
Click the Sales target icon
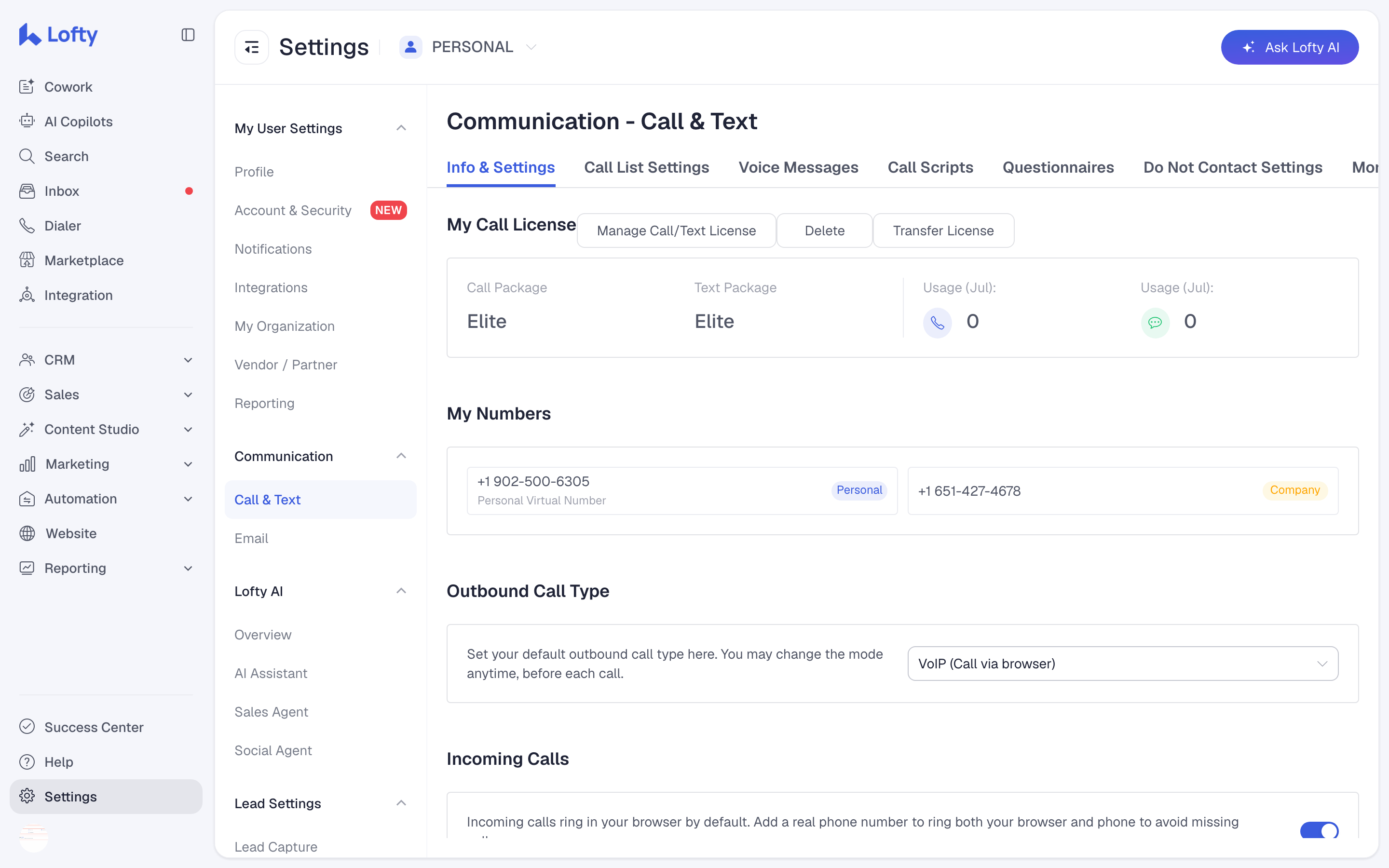[27, 394]
